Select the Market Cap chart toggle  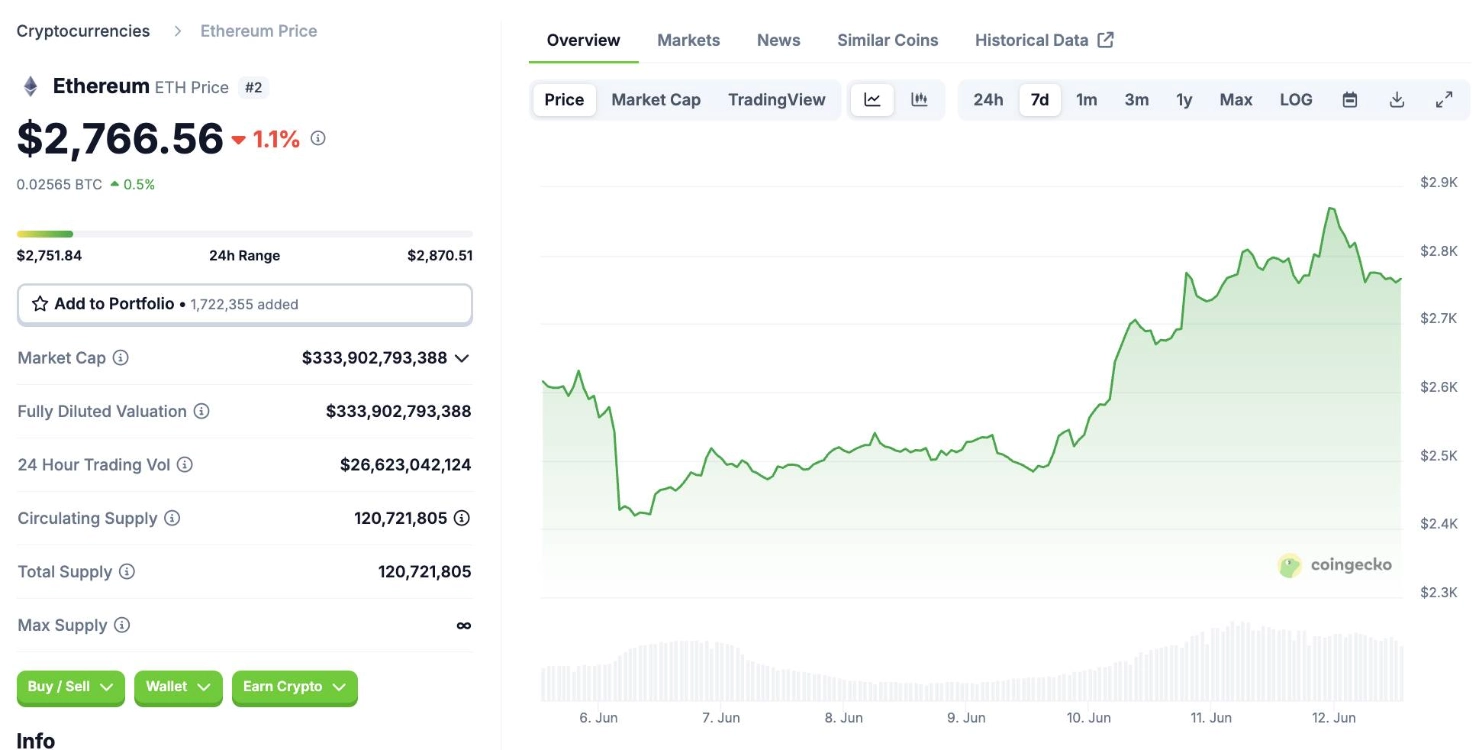(656, 99)
